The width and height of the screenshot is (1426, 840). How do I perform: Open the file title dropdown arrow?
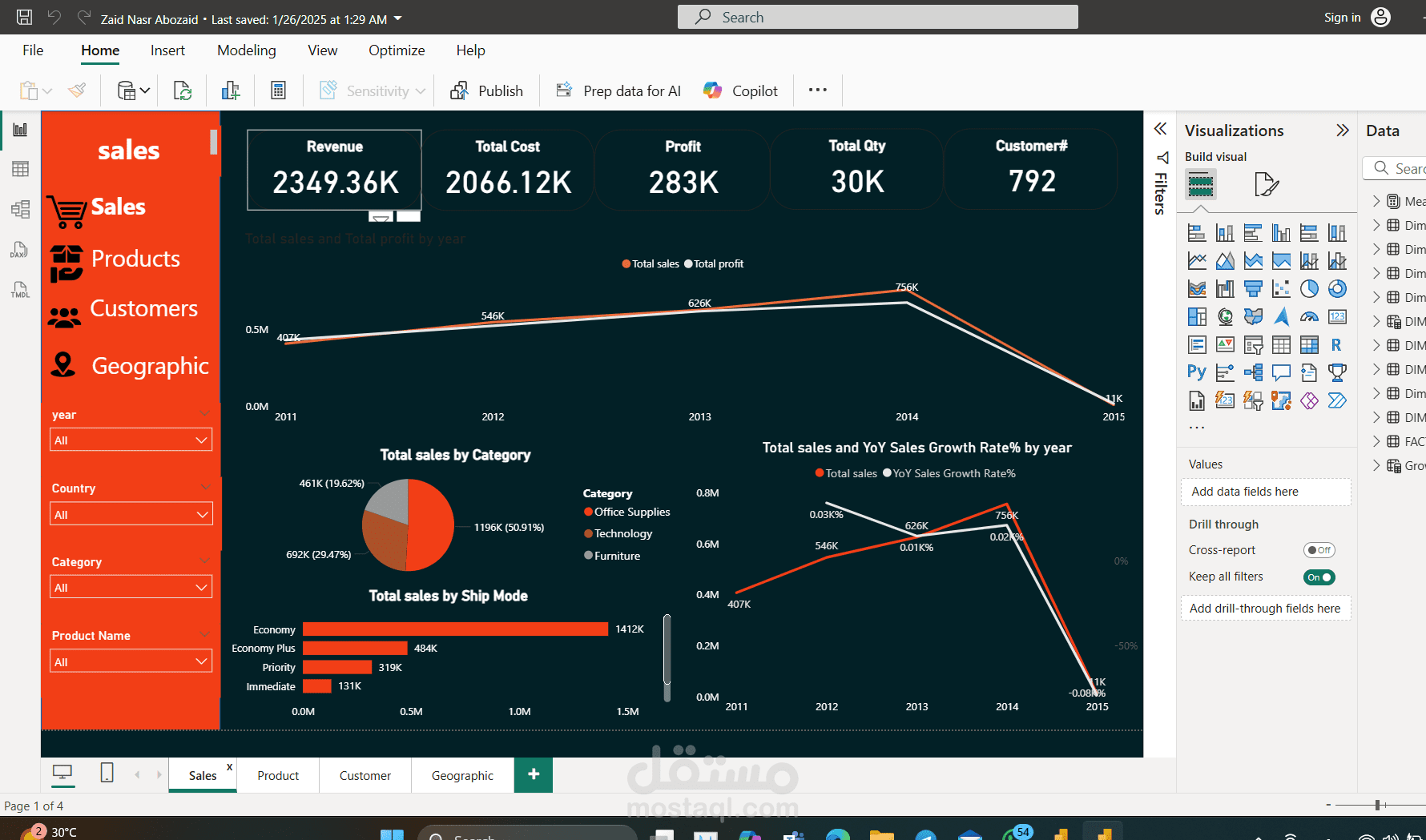[x=398, y=18]
